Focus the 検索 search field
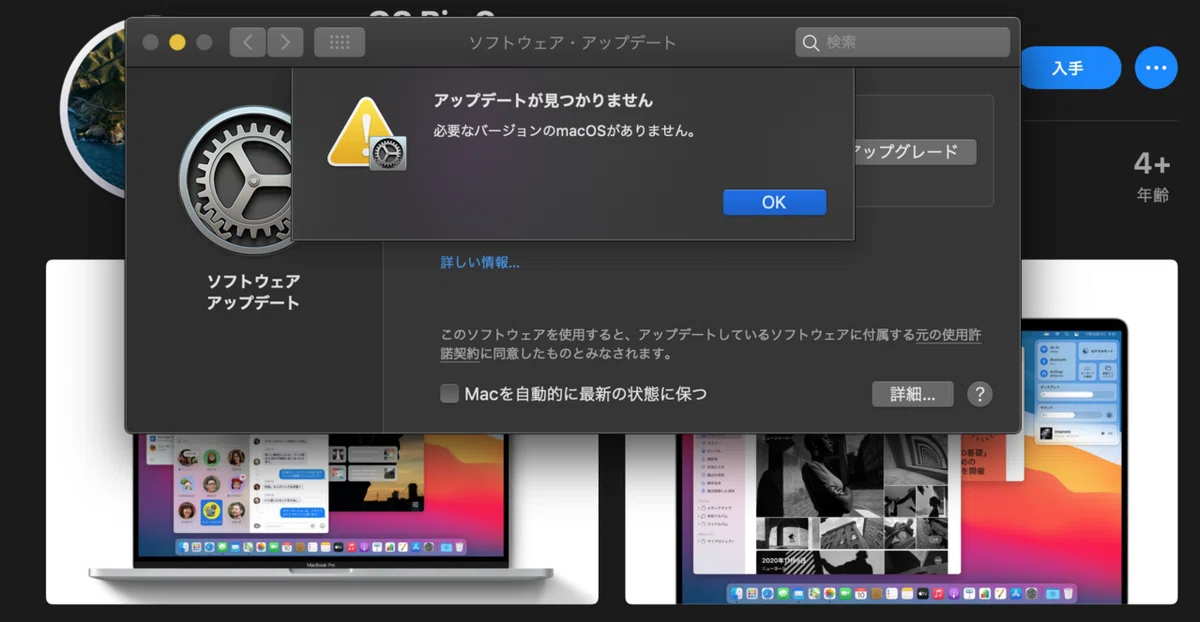The image size is (1200, 622). click(903, 42)
